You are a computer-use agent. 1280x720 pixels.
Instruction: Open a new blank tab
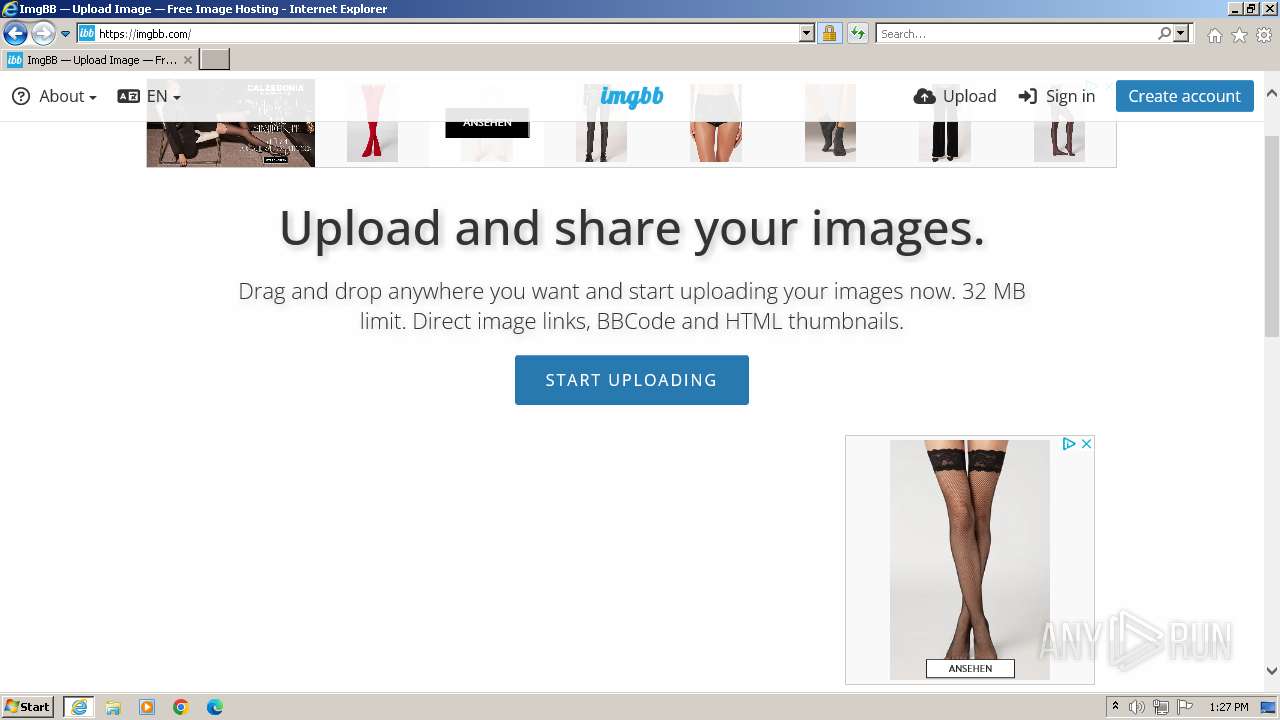[215, 60]
